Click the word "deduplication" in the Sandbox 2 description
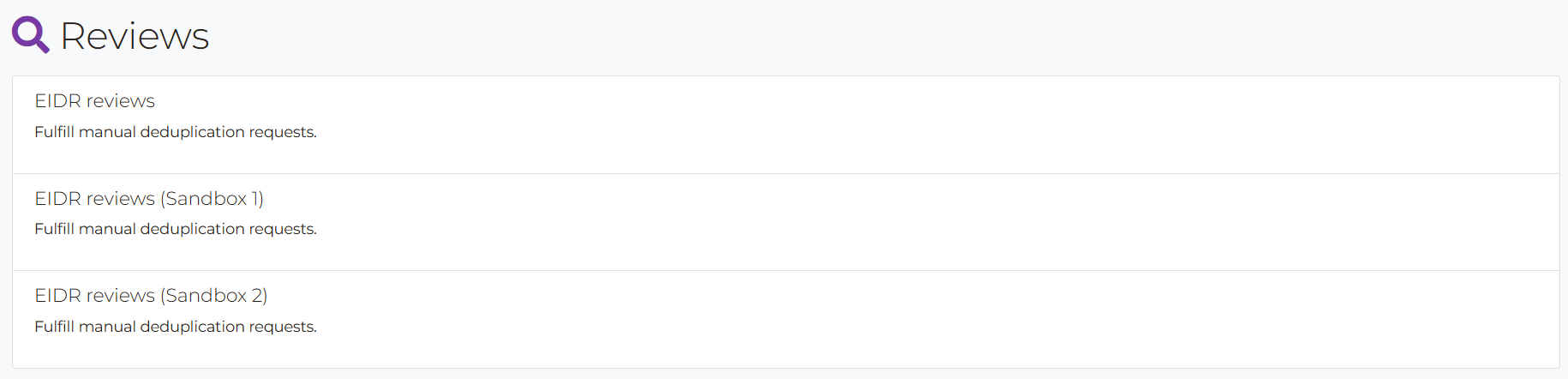 [x=193, y=327]
